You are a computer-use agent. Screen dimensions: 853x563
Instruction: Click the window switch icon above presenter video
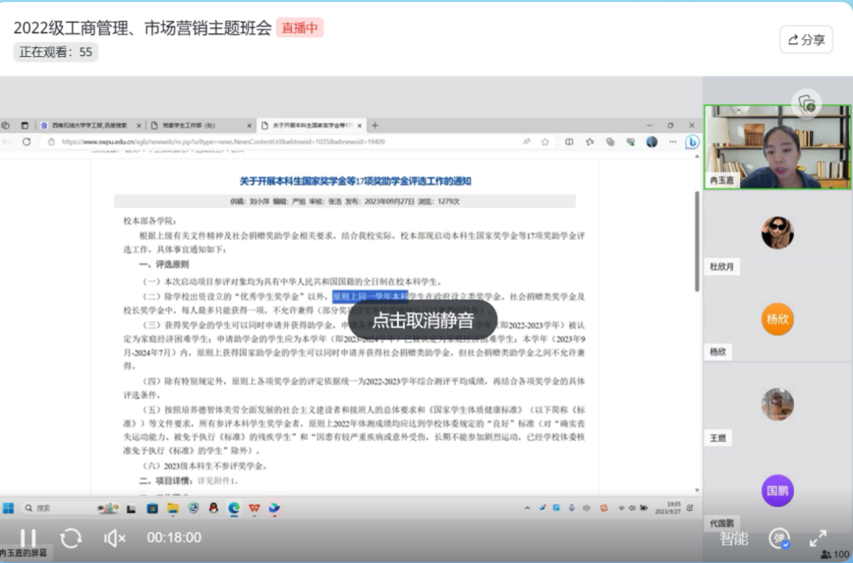(806, 103)
